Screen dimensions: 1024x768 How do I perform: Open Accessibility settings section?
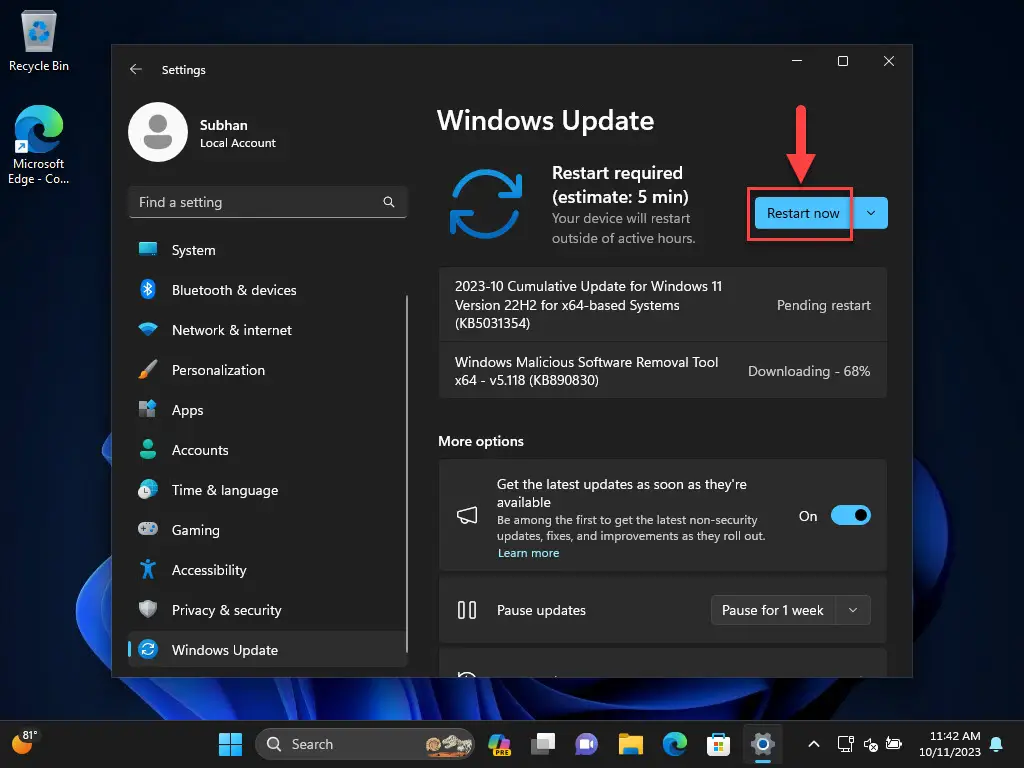tap(268, 570)
